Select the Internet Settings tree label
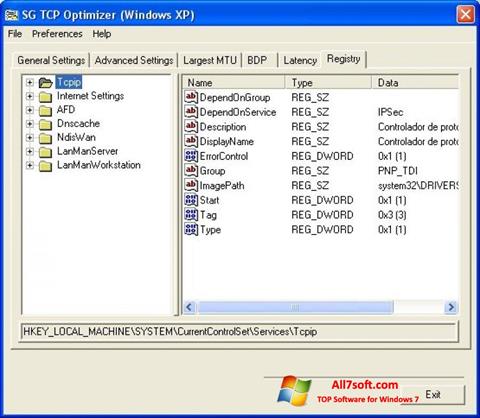This screenshot has height=418, width=480. (90, 96)
